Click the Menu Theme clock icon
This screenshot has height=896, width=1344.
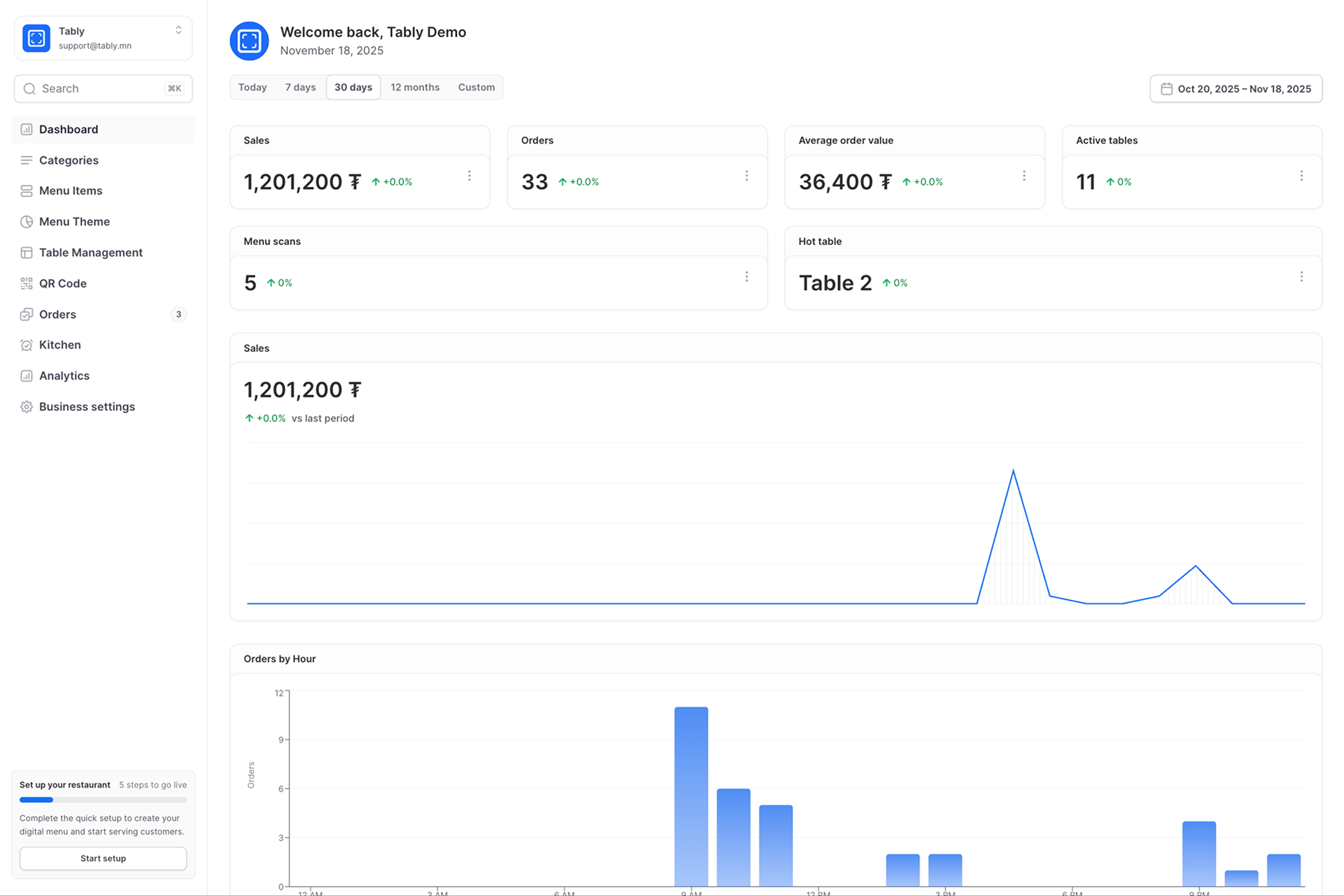click(27, 221)
